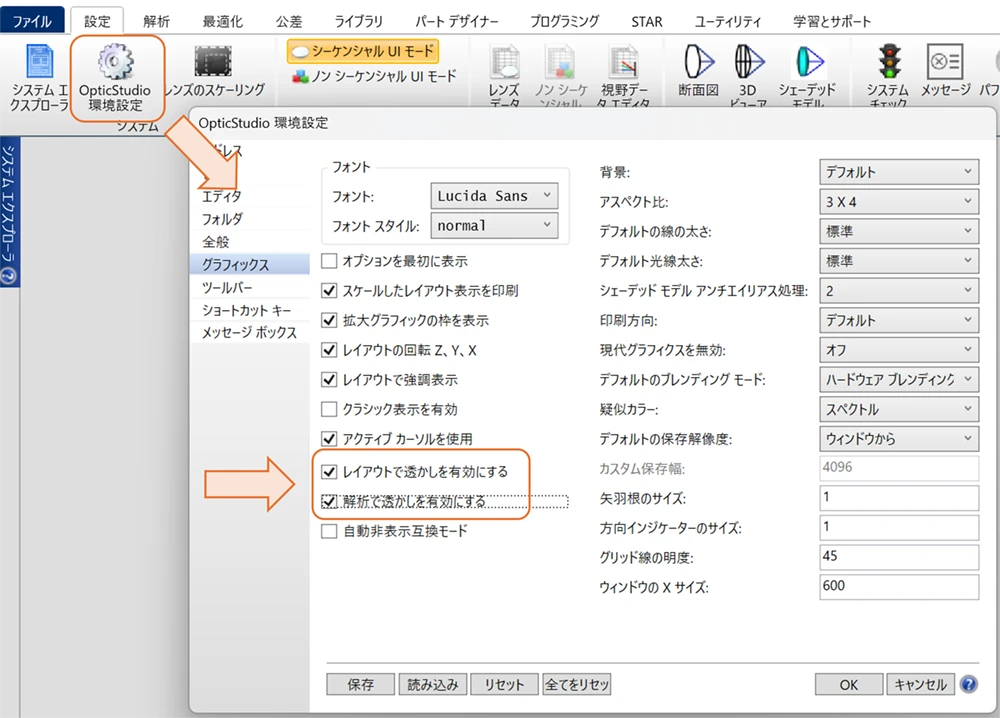The image size is (1000, 718).
Task: Toggle レイアウトで透かしを有効にする checkbox
Action: [x=329, y=472]
